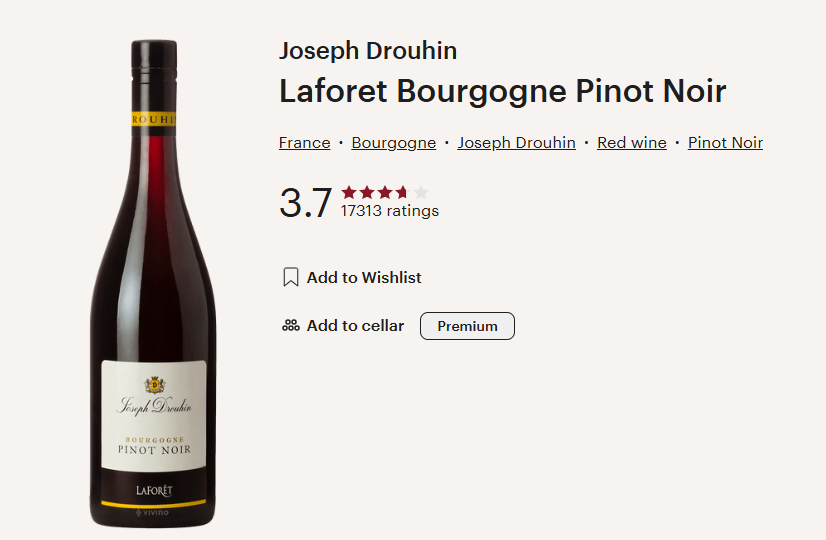
Task: Click the 3.7 average rating score
Action: tap(306, 203)
